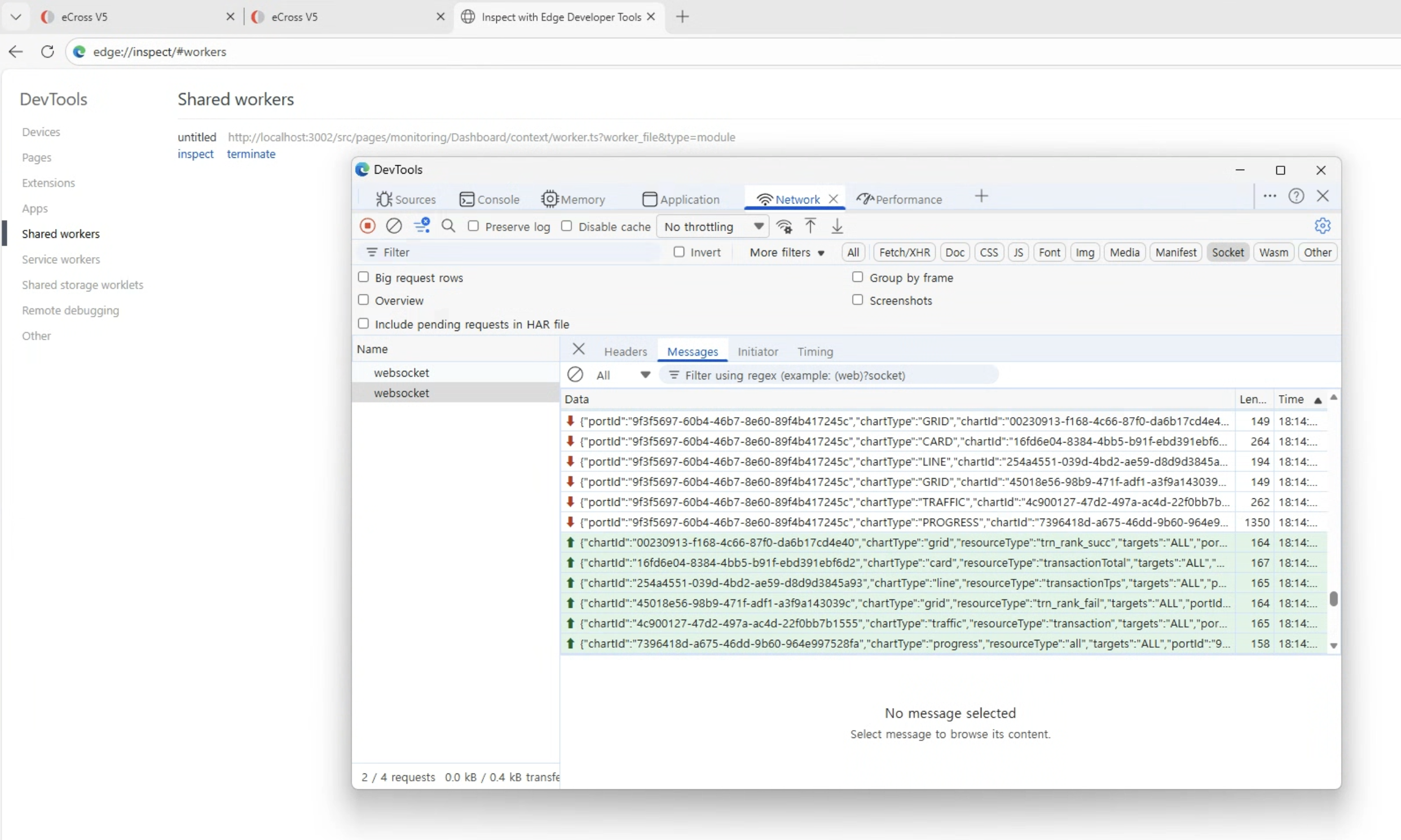The height and width of the screenshot is (840, 1401).
Task: Switch to the Headers tab
Action: 625,351
